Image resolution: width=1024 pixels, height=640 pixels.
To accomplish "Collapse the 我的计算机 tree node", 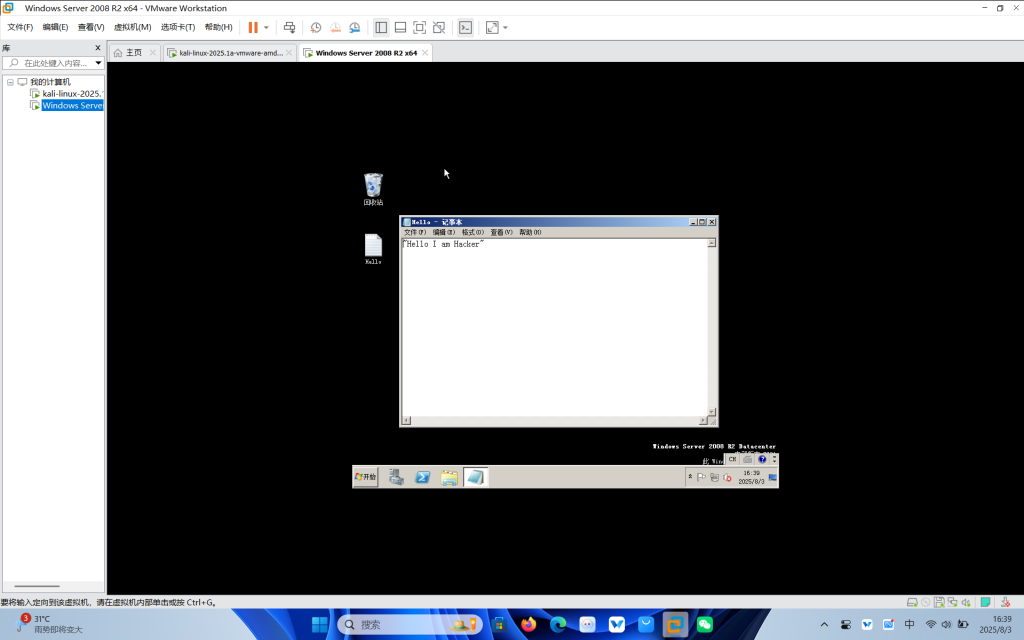I will [x=10, y=82].
